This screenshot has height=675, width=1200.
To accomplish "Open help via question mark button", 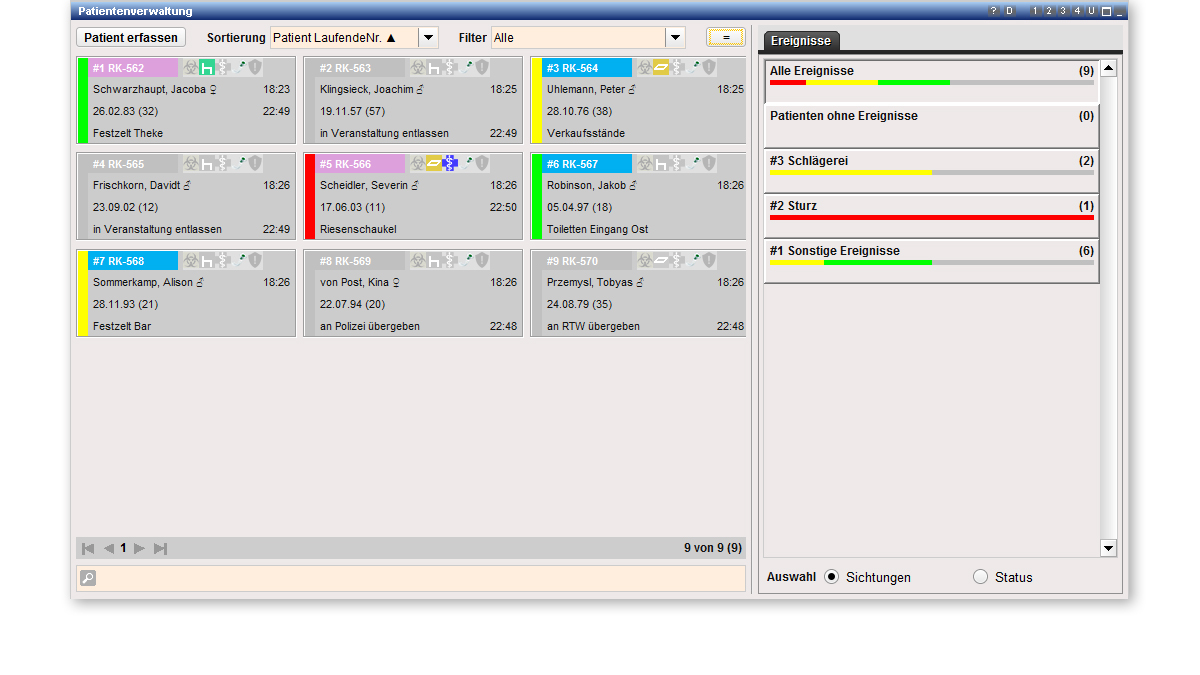I will point(994,11).
